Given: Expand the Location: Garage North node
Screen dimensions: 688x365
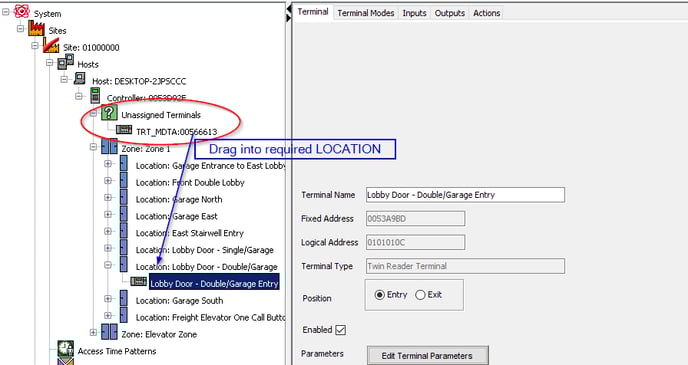Looking at the screenshot, I should (108, 197).
